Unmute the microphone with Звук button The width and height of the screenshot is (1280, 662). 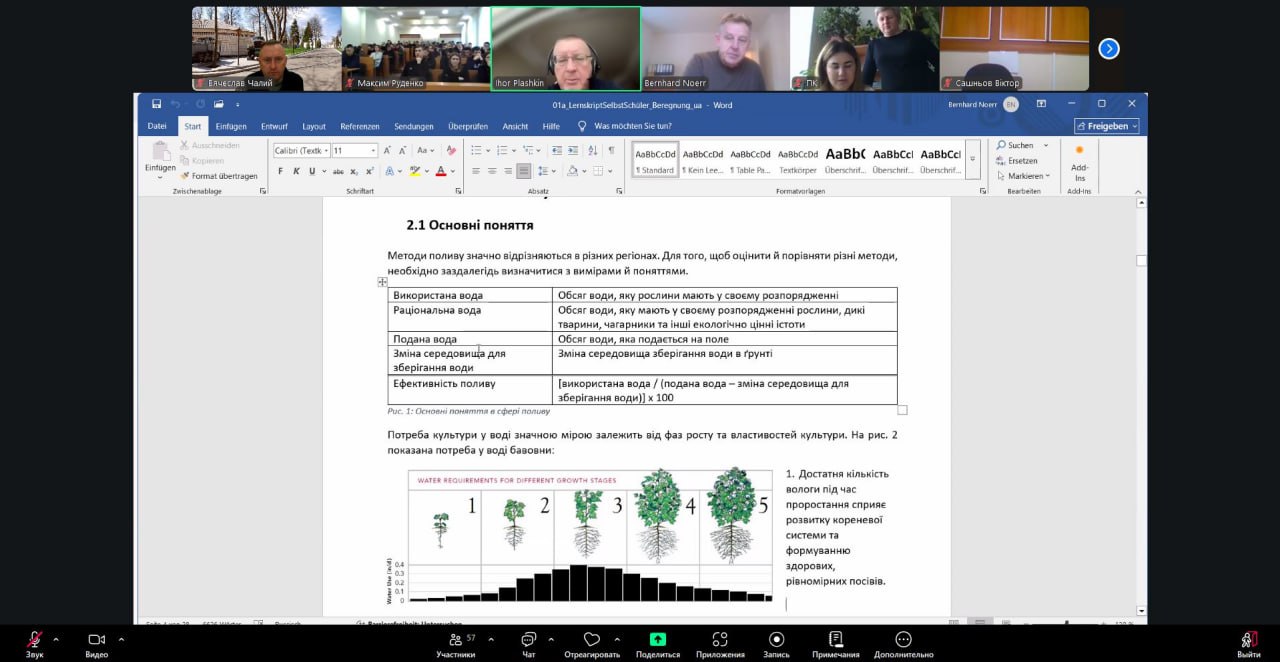coord(34,640)
